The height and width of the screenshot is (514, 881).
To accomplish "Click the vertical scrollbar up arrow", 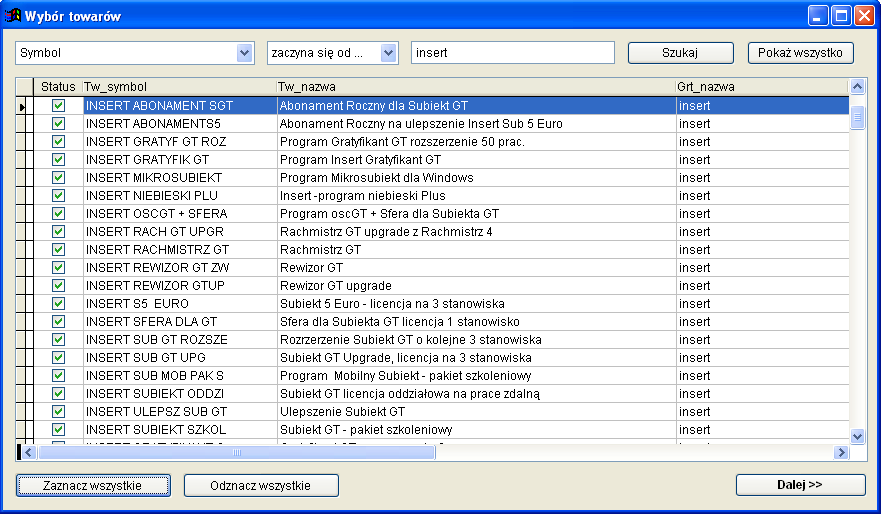I will tap(857, 87).
